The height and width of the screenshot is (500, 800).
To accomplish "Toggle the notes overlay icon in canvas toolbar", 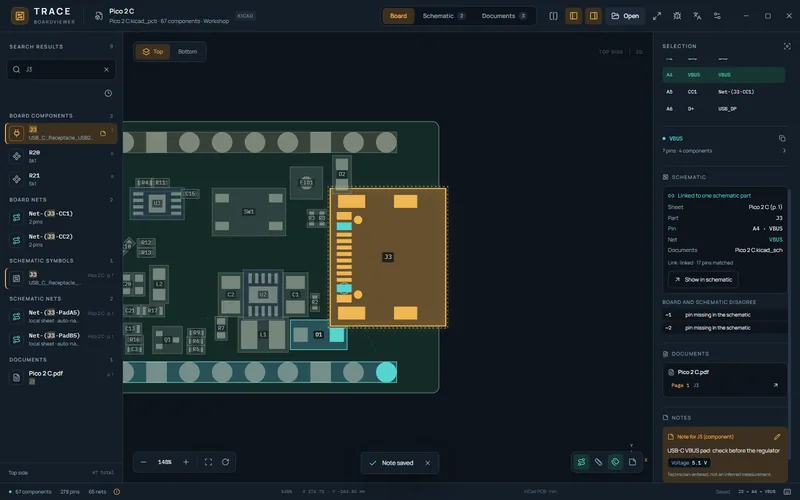I will 633,462.
